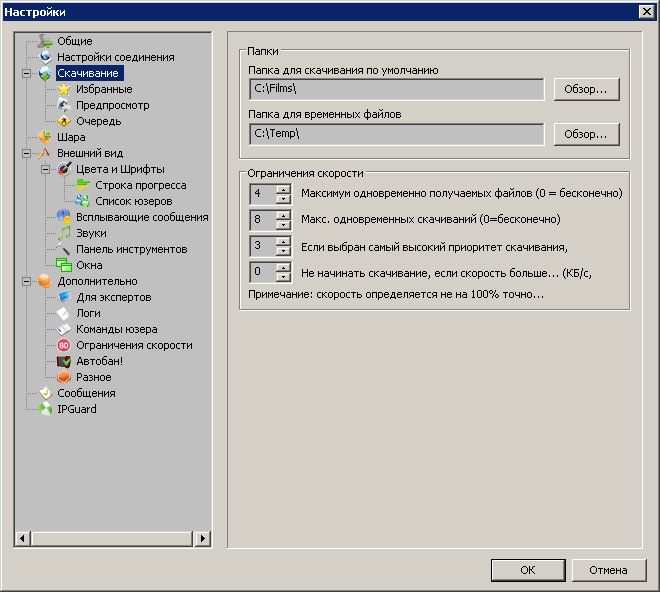
Task: Decrease maximum simultaneously received files value
Action: [284, 199]
